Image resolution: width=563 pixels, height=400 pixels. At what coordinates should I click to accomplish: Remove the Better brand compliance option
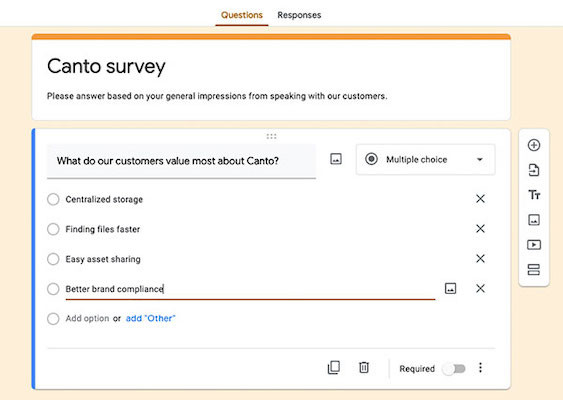pyautogui.click(x=480, y=288)
